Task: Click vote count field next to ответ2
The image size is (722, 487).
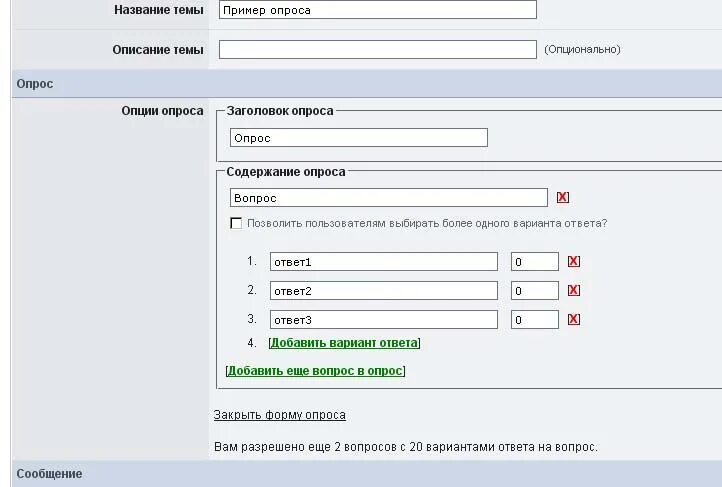Action: 535,290
